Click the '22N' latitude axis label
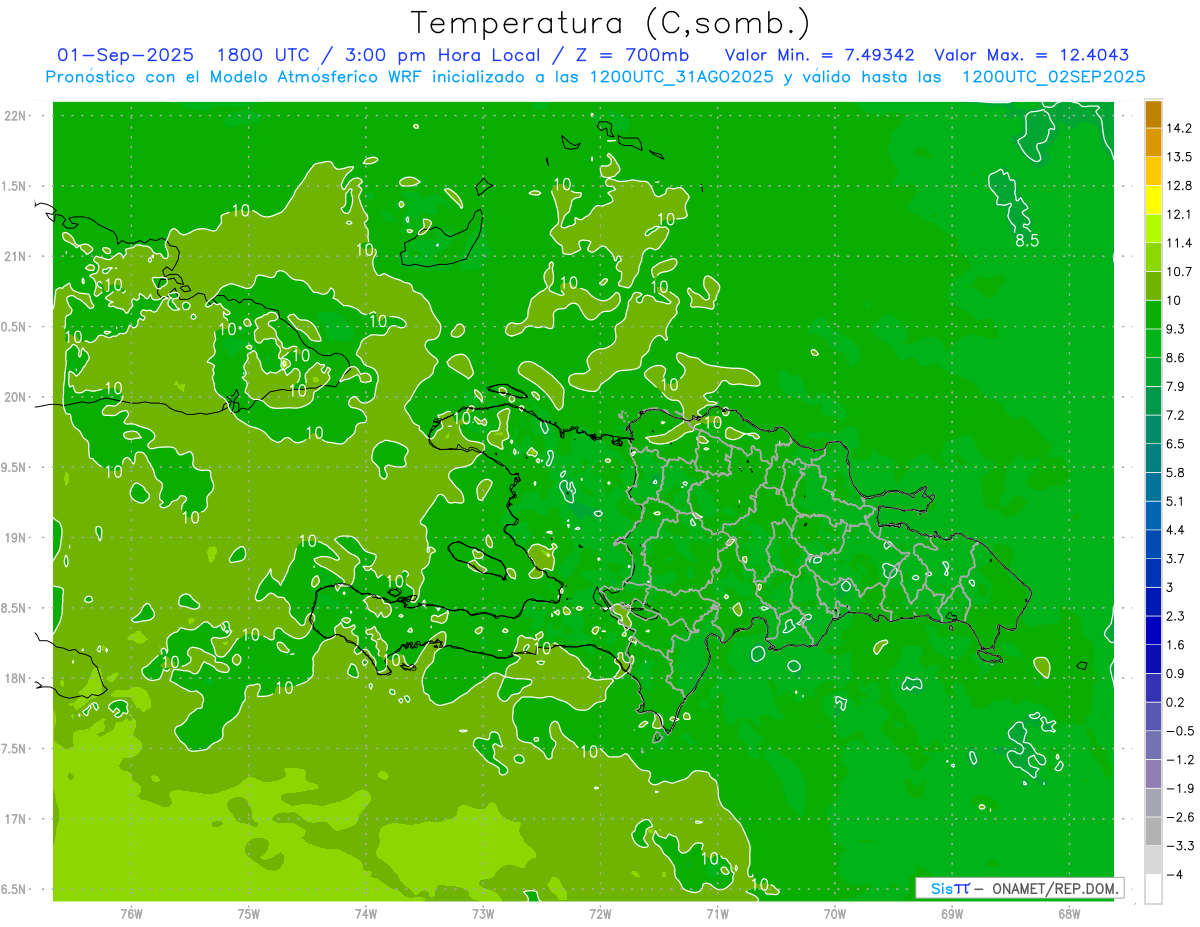The height and width of the screenshot is (927, 1200). click(16, 116)
